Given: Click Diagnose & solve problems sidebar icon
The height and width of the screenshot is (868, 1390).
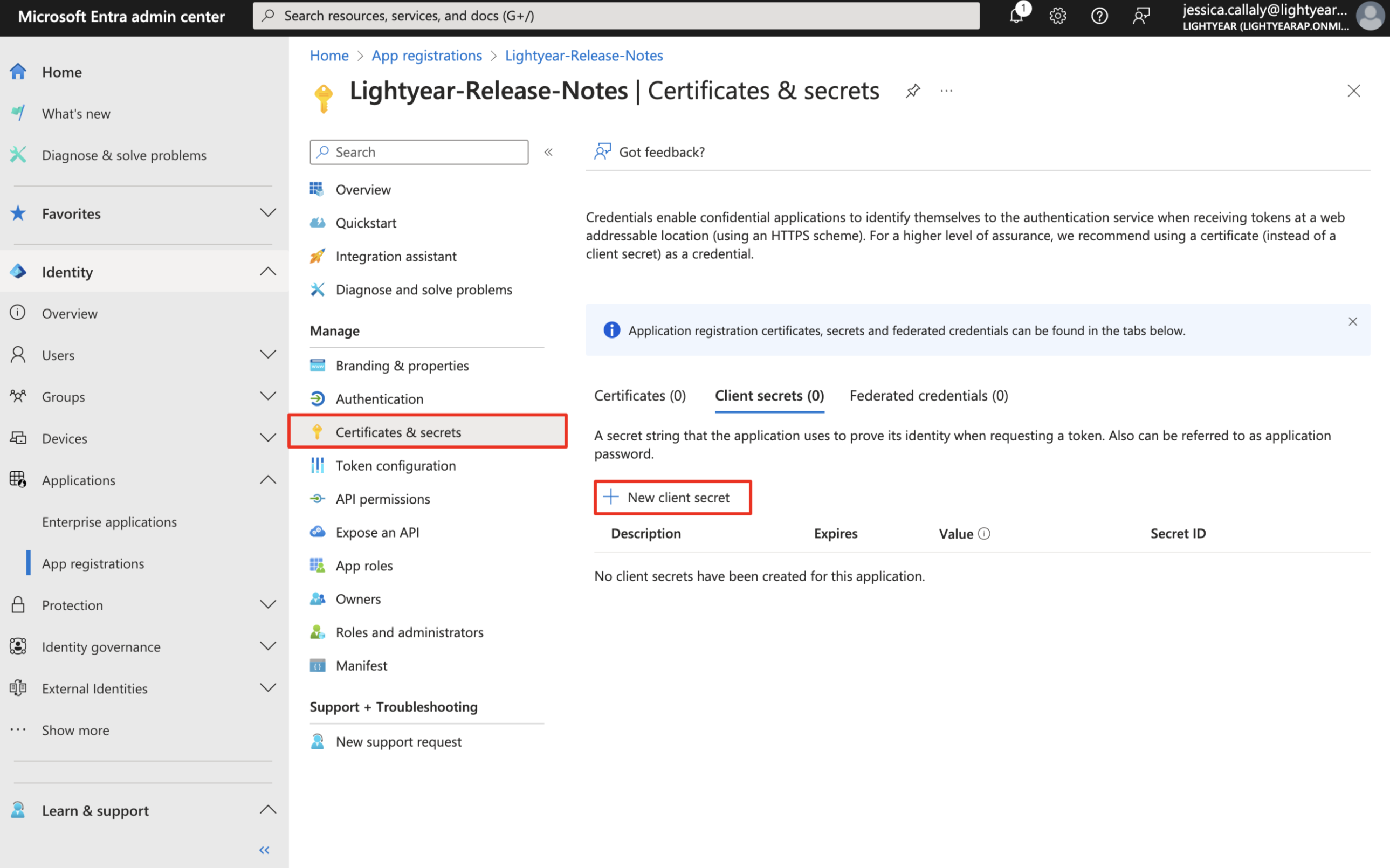Looking at the screenshot, I should pyautogui.click(x=18, y=154).
